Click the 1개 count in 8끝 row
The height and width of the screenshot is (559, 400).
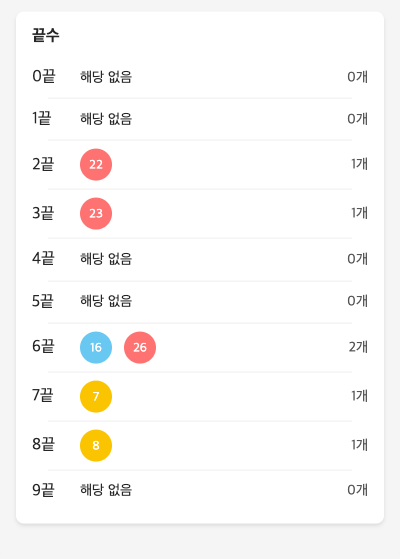pos(359,445)
